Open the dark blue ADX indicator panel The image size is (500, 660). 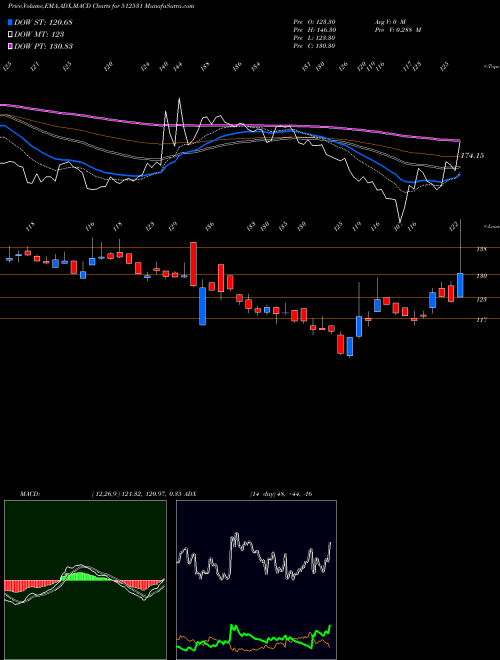(x=256, y=580)
